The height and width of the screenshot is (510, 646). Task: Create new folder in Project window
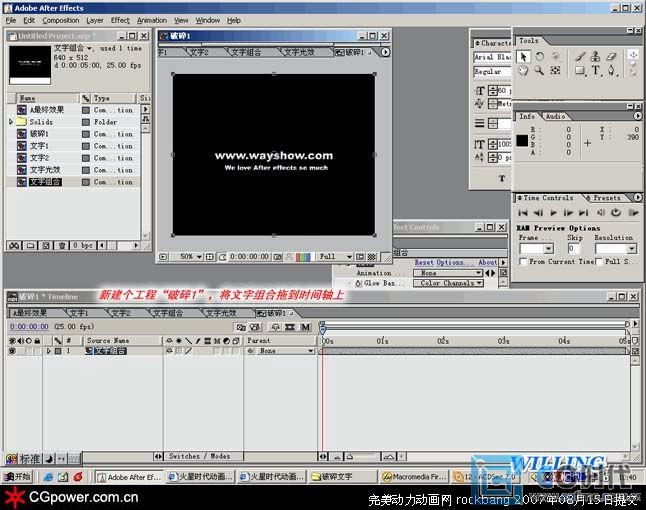pos(30,246)
